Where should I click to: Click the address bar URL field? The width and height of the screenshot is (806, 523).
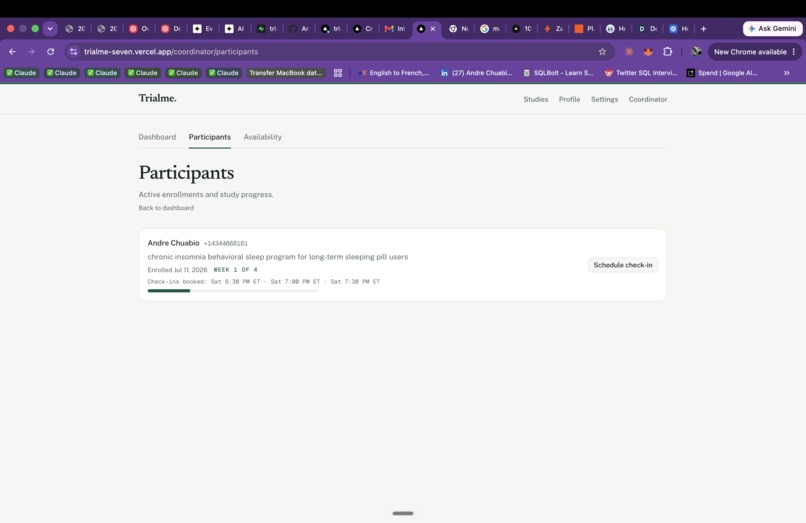(339, 51)
